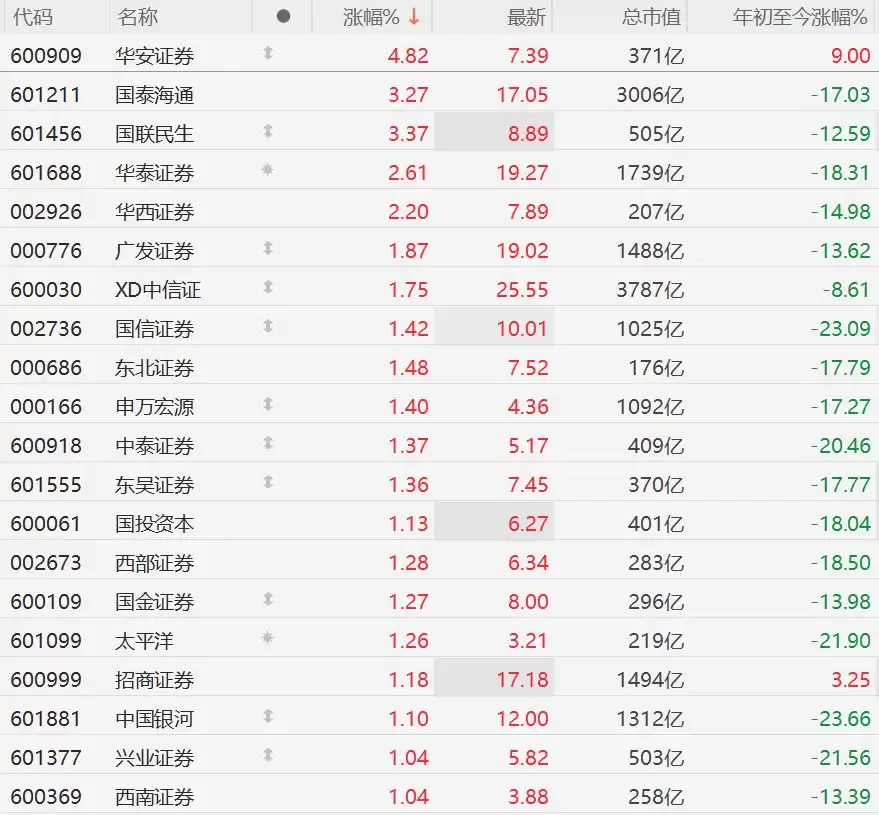Click stock code 601211

[x=46, y=95]
